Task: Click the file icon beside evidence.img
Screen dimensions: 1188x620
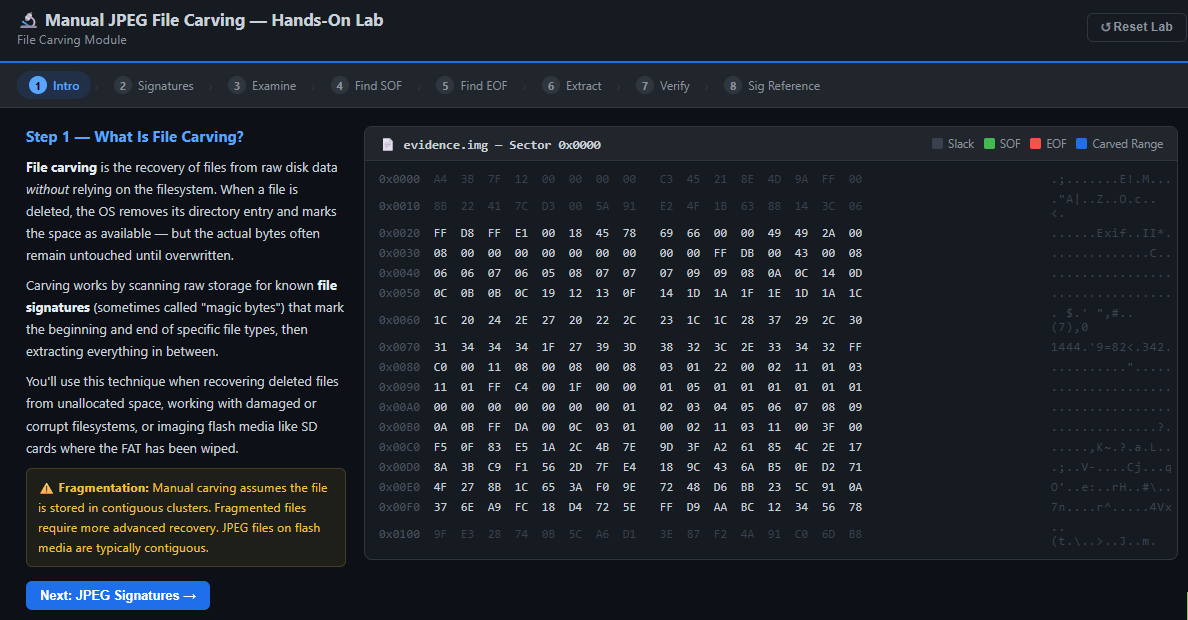Action: click(x=388, y=144)
